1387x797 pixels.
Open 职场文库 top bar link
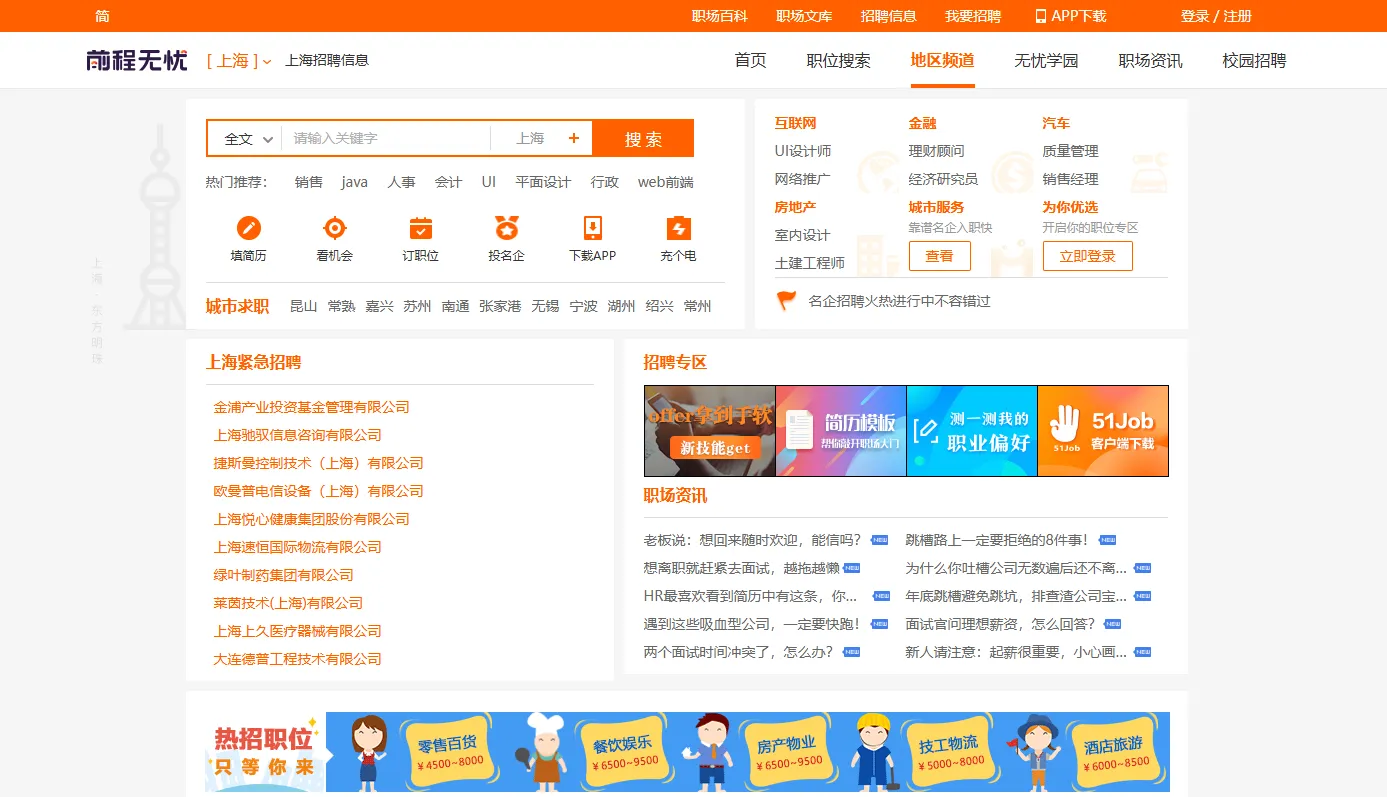tap(804, 16)
